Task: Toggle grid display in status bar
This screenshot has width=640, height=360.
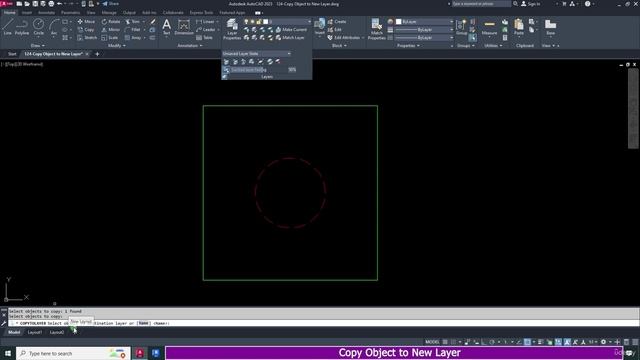Action: pos(445,342)
